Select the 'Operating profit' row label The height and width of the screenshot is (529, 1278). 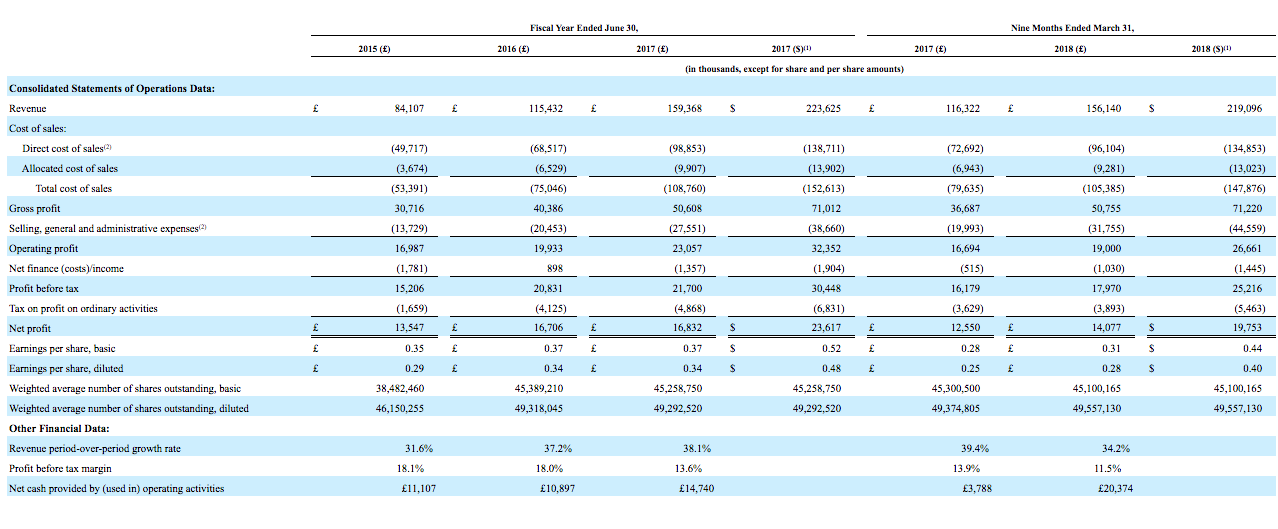click(43, 248)
